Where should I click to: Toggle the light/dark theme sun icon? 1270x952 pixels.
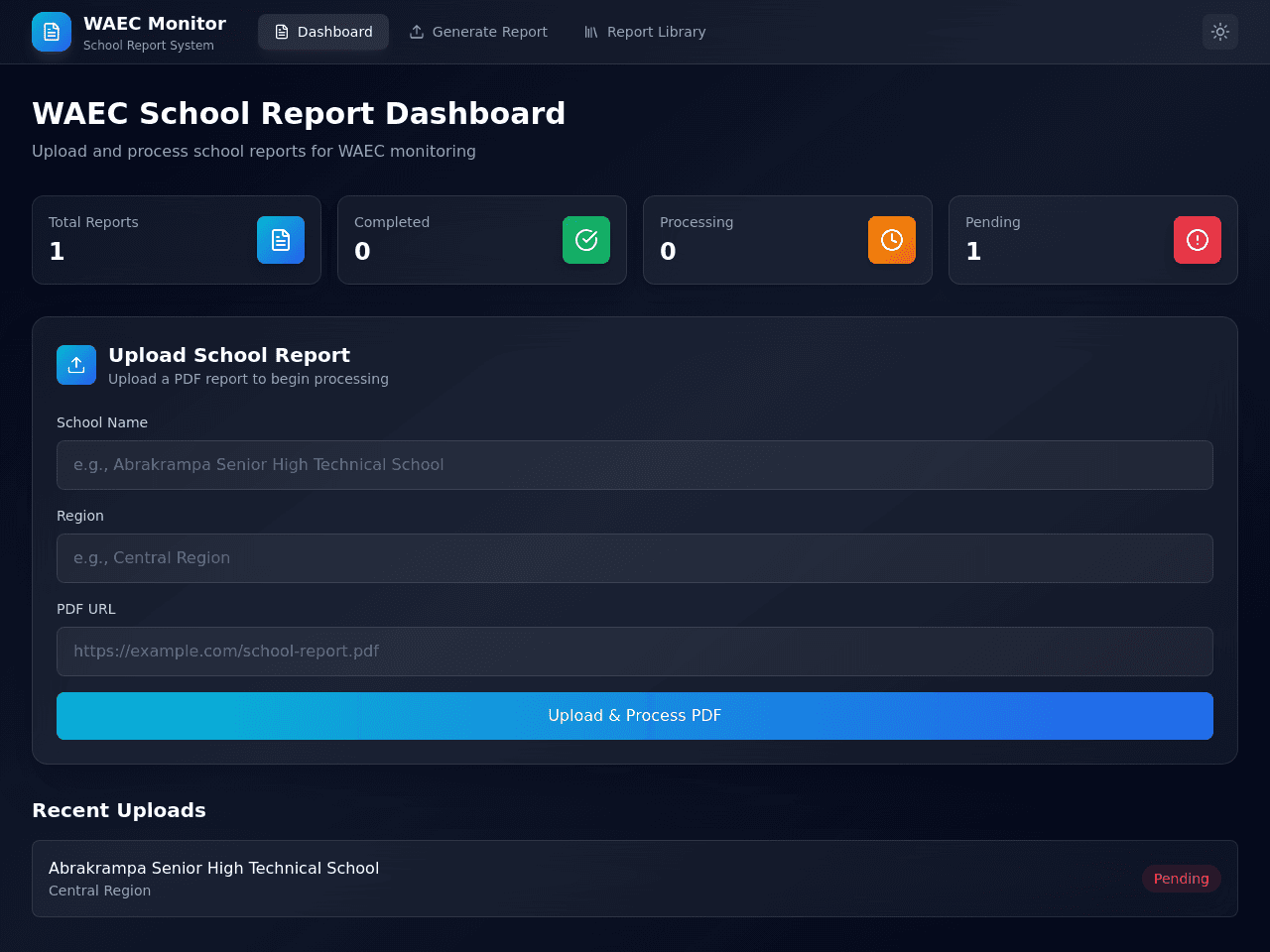(x=1220, y=32)
